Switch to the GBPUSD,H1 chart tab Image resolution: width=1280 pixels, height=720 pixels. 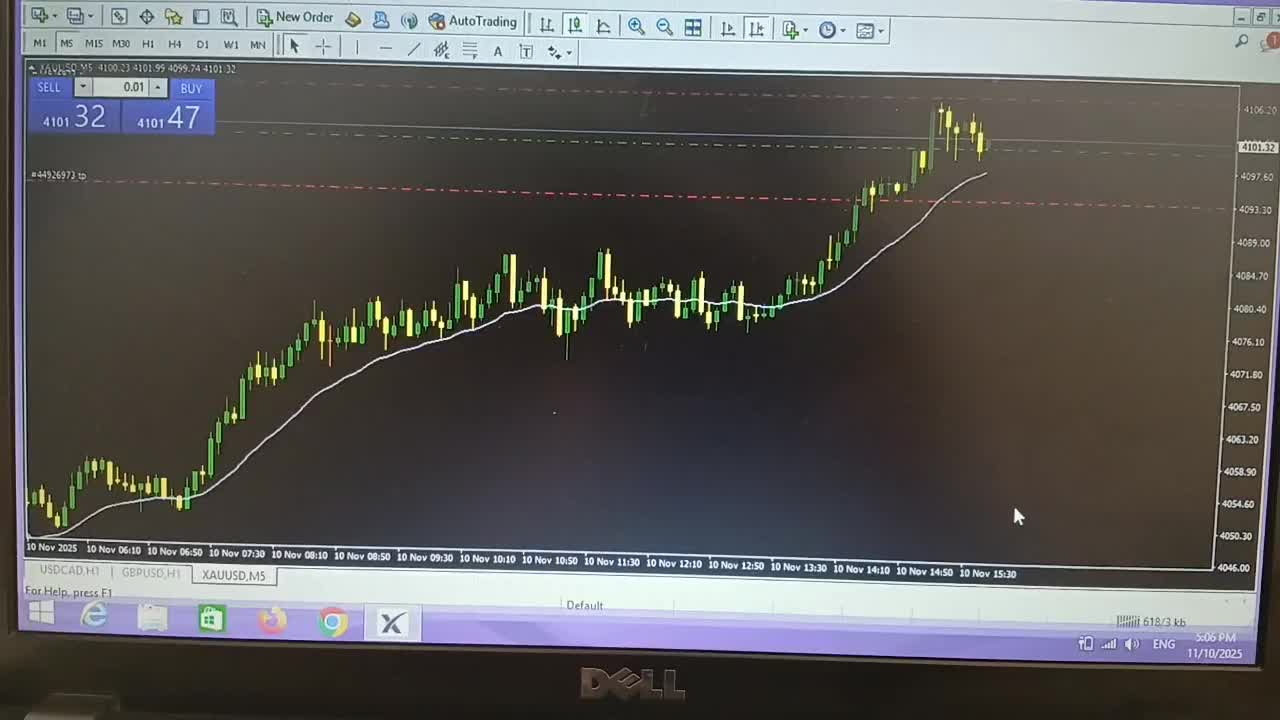(151, 573)
